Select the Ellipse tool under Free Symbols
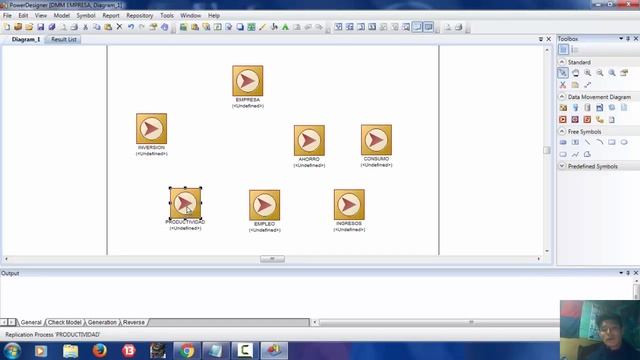Image resolution: width=640 pixels, height=360 pixels. tap(624, 142)
